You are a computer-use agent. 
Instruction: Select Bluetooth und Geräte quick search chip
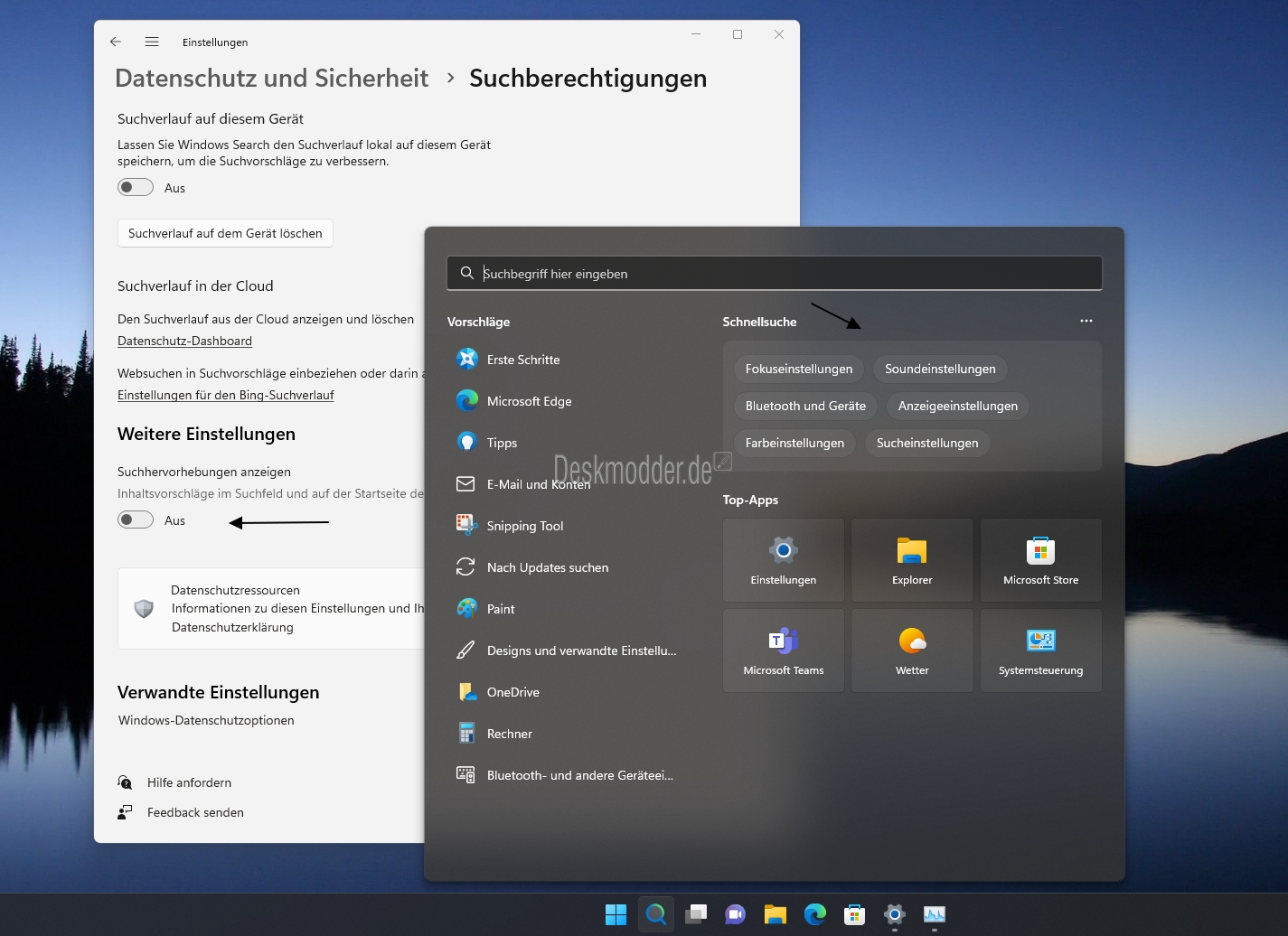point(805,406)
